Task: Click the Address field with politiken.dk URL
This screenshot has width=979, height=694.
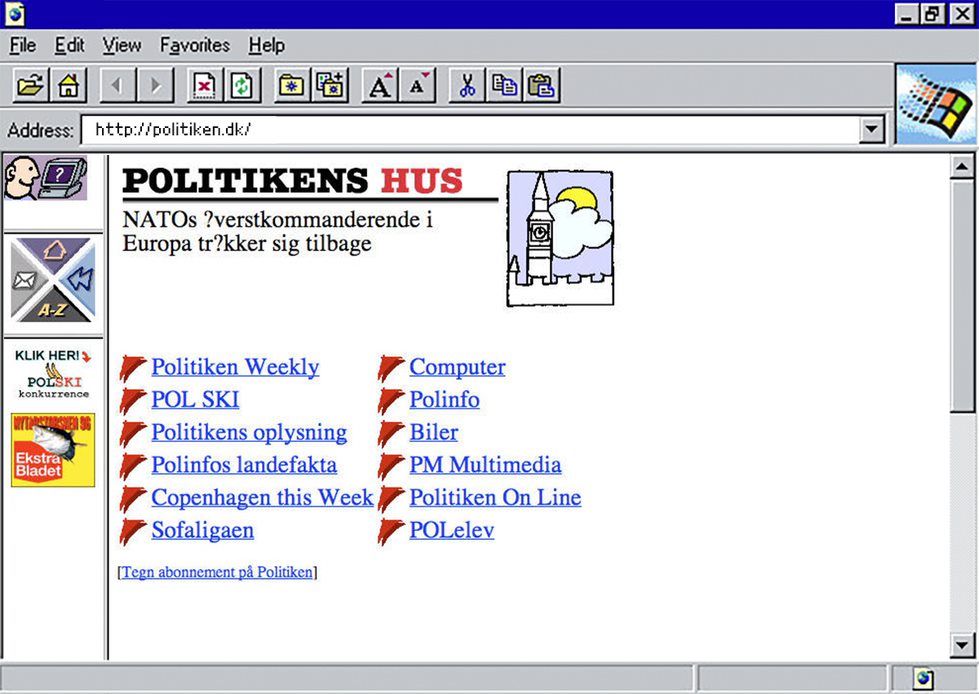Action: tap(470, 130)
